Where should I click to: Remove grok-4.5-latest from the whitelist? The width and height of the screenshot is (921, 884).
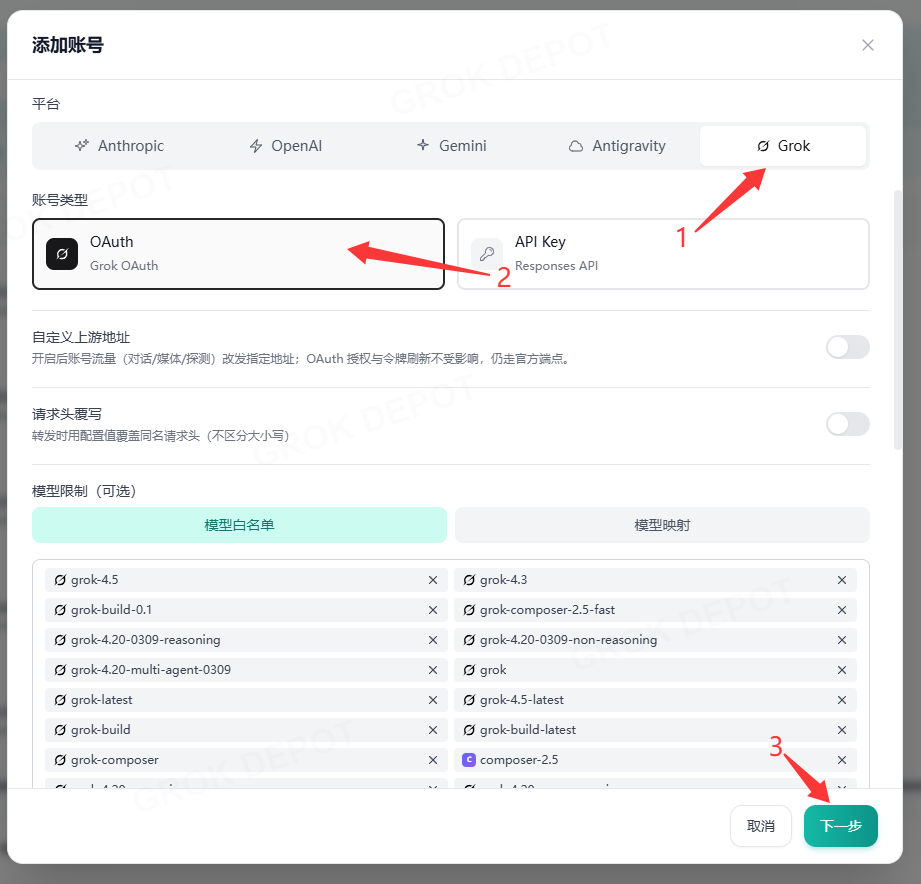pos(842,700)
